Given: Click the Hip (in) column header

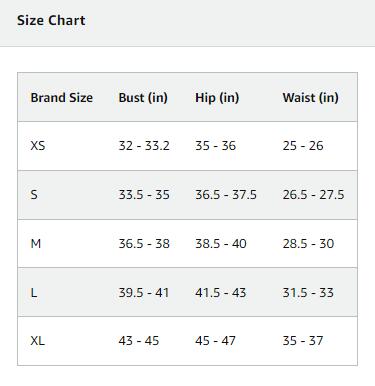Looking at the screenshot, I should (217, 97).
